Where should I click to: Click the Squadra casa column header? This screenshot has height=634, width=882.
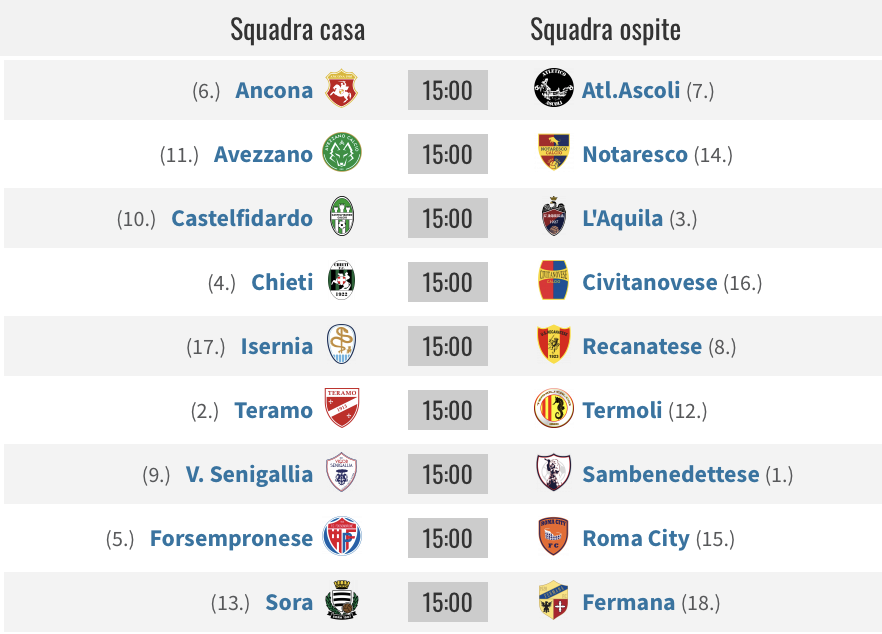(298, 30)
